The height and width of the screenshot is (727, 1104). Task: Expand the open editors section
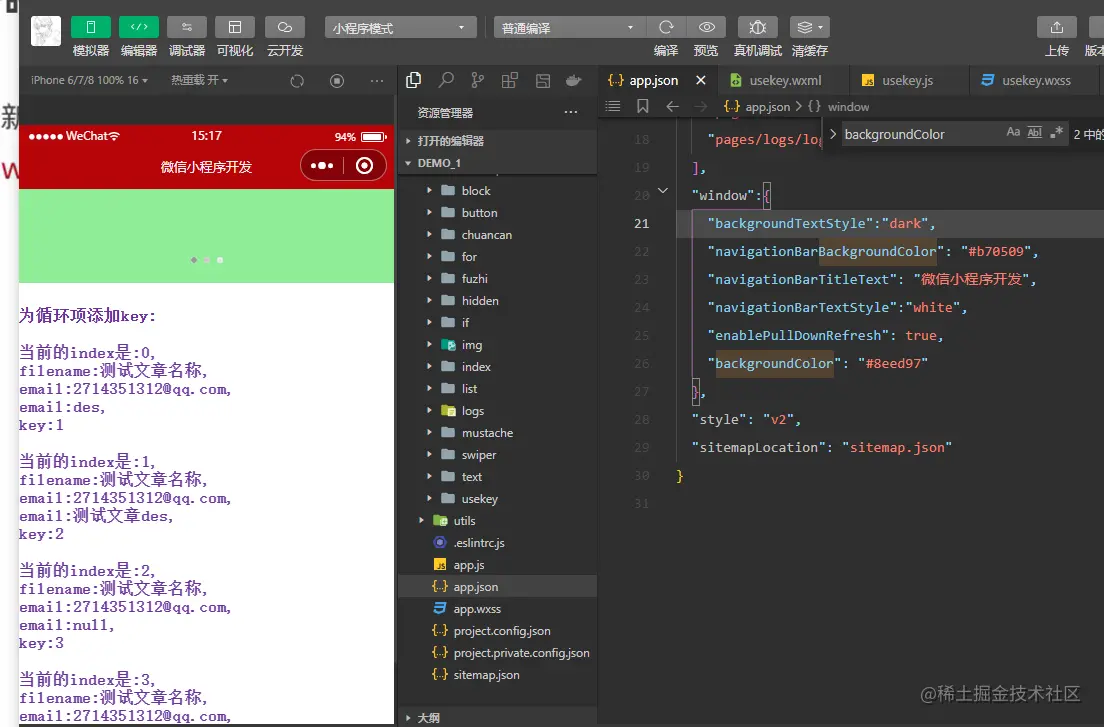tap(498, 141)
